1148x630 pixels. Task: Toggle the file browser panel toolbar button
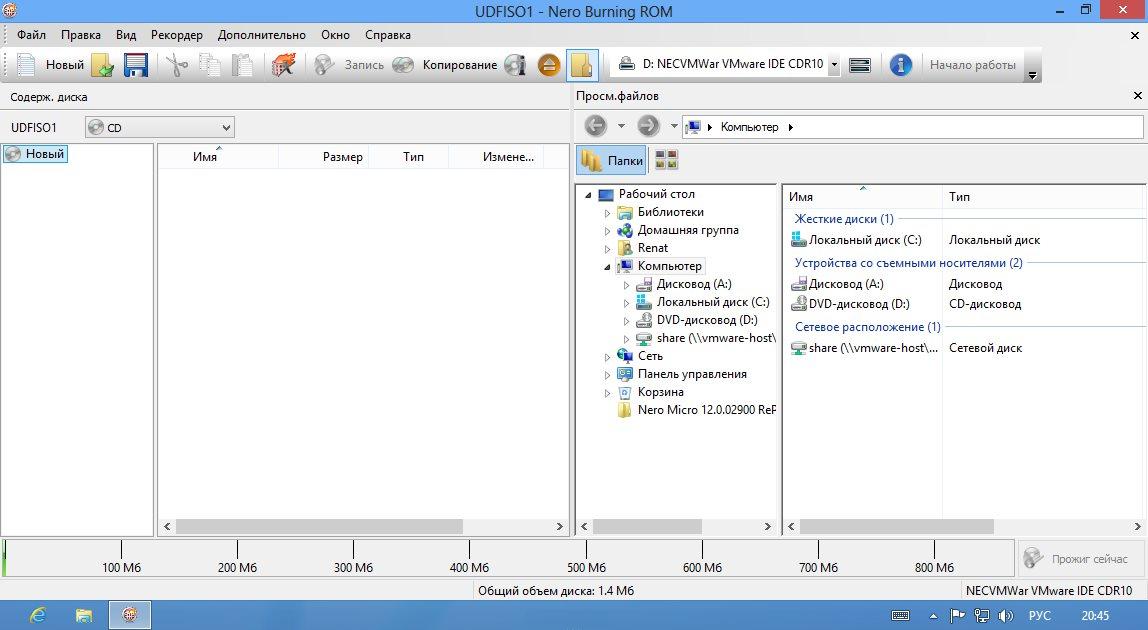pos(582,64)
